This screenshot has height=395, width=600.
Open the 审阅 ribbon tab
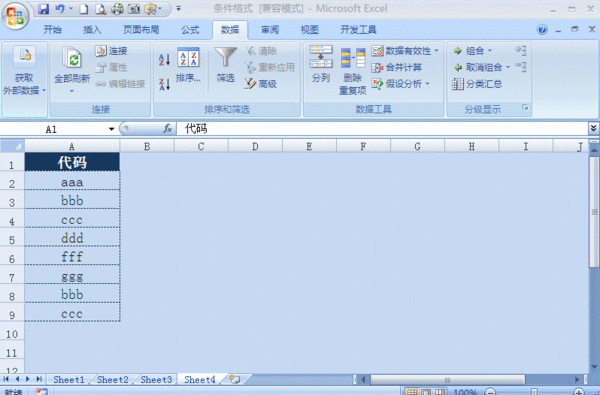(270, 30)
